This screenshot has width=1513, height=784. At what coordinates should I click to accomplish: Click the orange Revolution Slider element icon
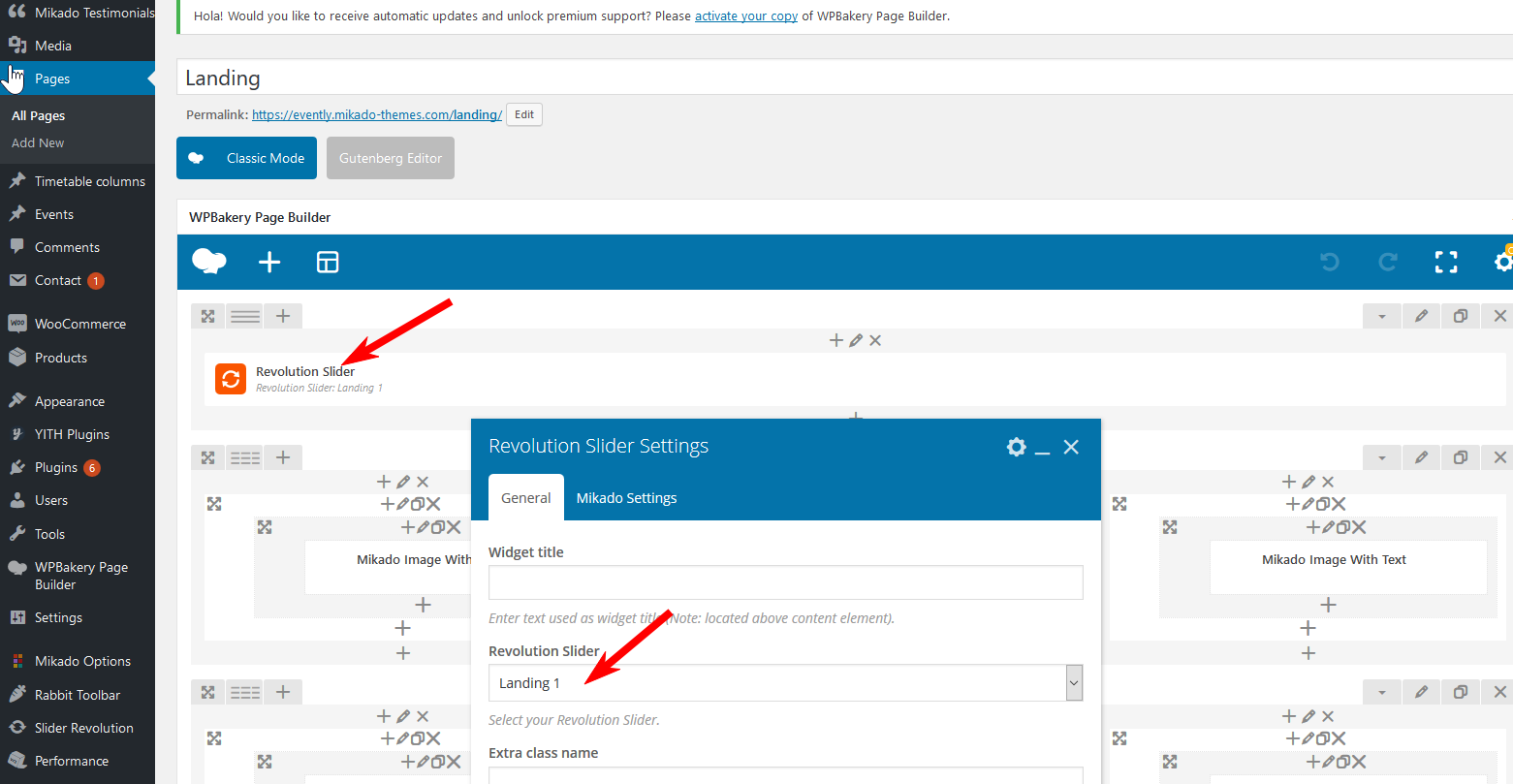(x=231, y=379)
